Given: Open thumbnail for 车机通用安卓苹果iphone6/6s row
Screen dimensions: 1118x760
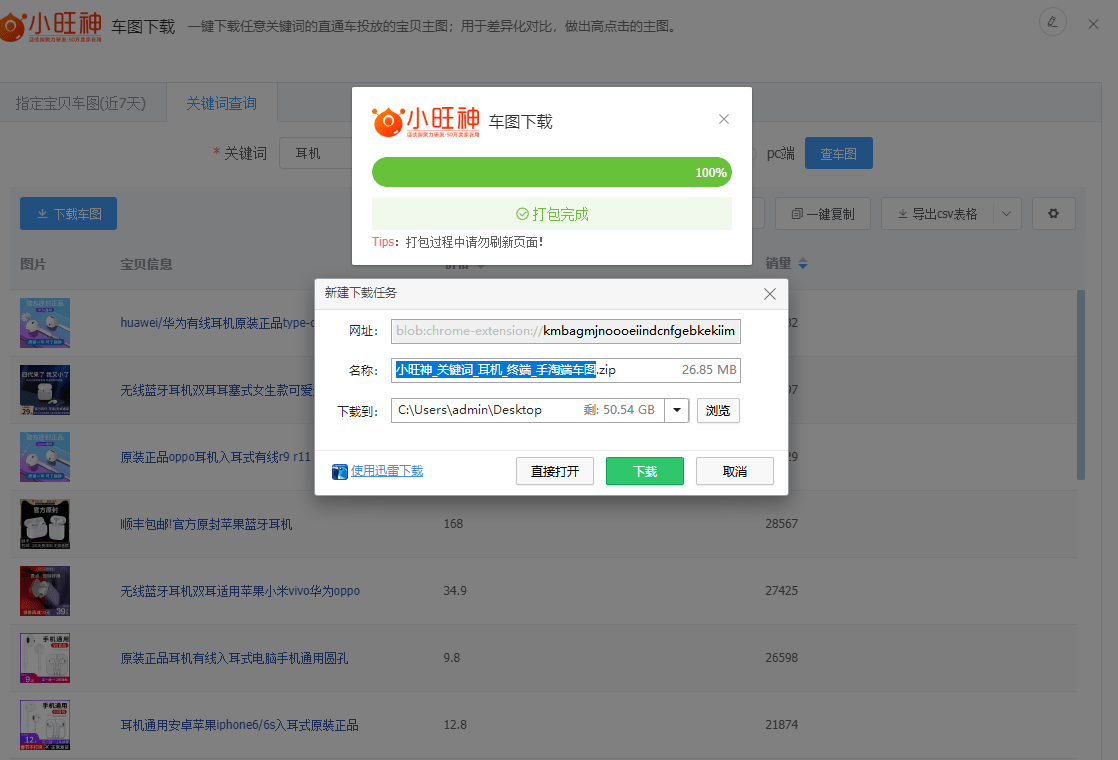Looking at the screenshot, I should click(45, 725).
